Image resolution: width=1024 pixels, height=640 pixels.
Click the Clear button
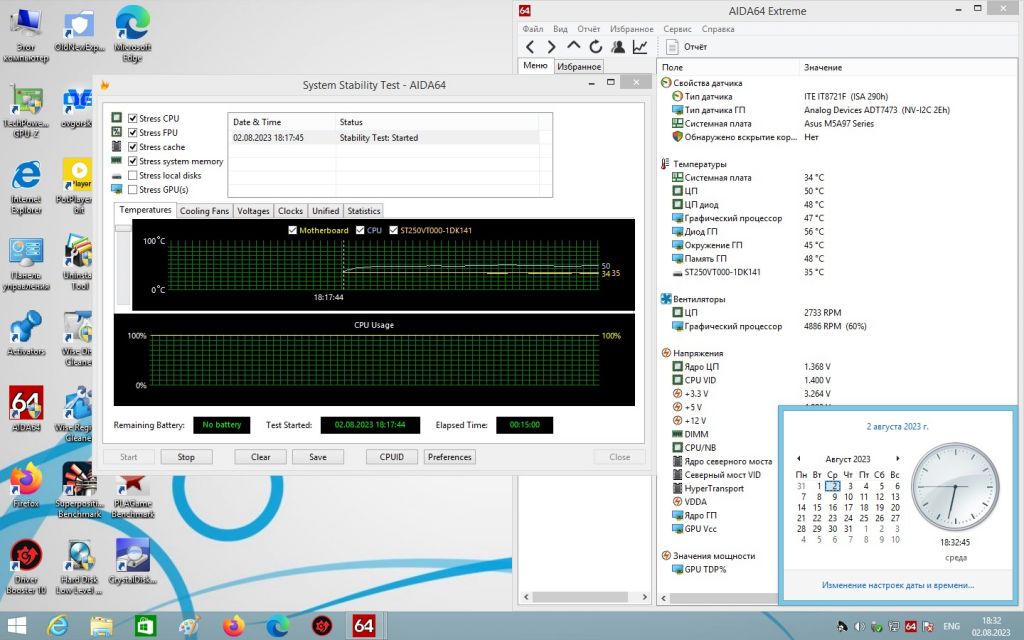tap(261, 457)
